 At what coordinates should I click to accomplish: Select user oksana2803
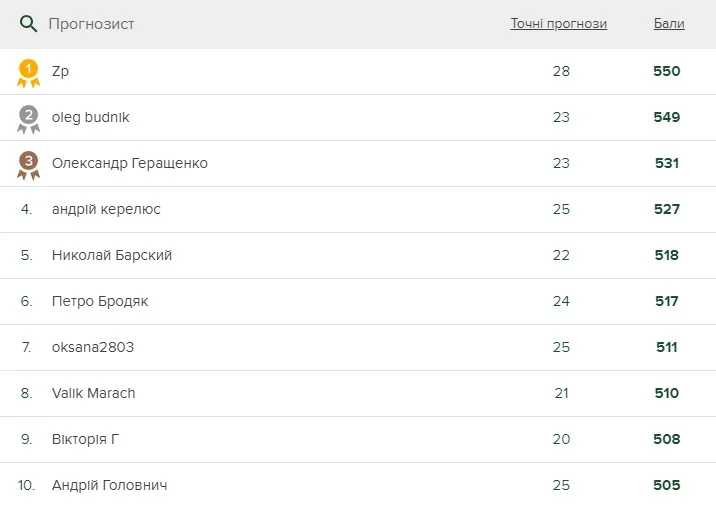click(x=93, y=348)
